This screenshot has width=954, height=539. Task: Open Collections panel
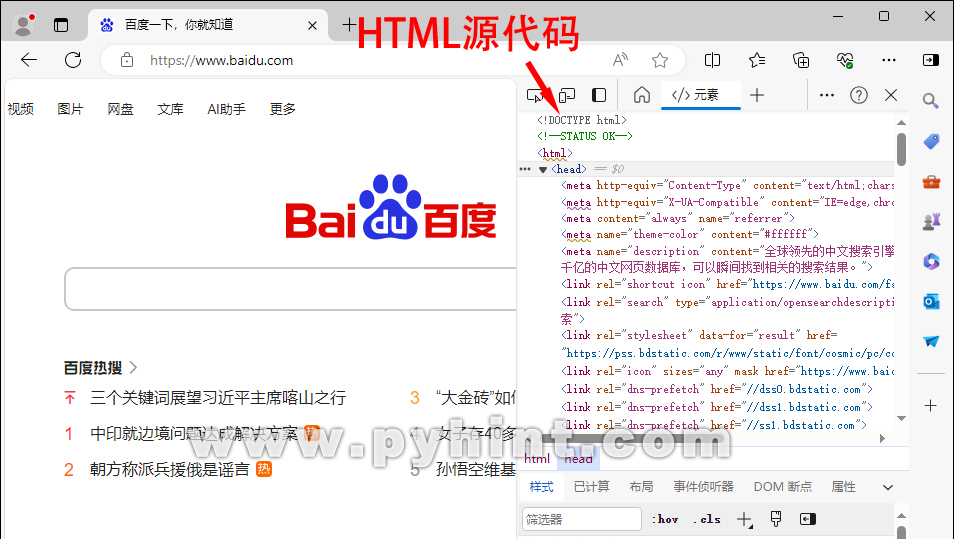tap(801, 60)
